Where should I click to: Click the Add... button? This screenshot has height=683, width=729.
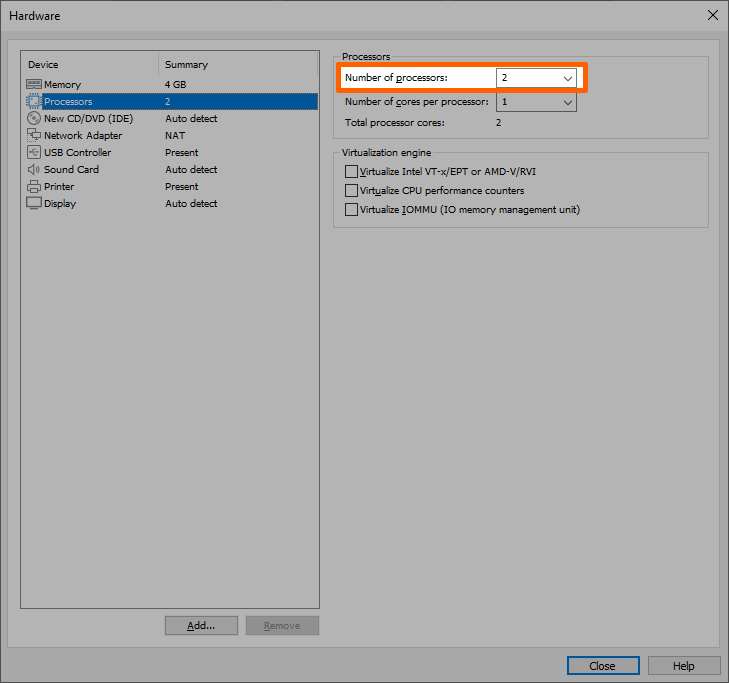[201, 626]
